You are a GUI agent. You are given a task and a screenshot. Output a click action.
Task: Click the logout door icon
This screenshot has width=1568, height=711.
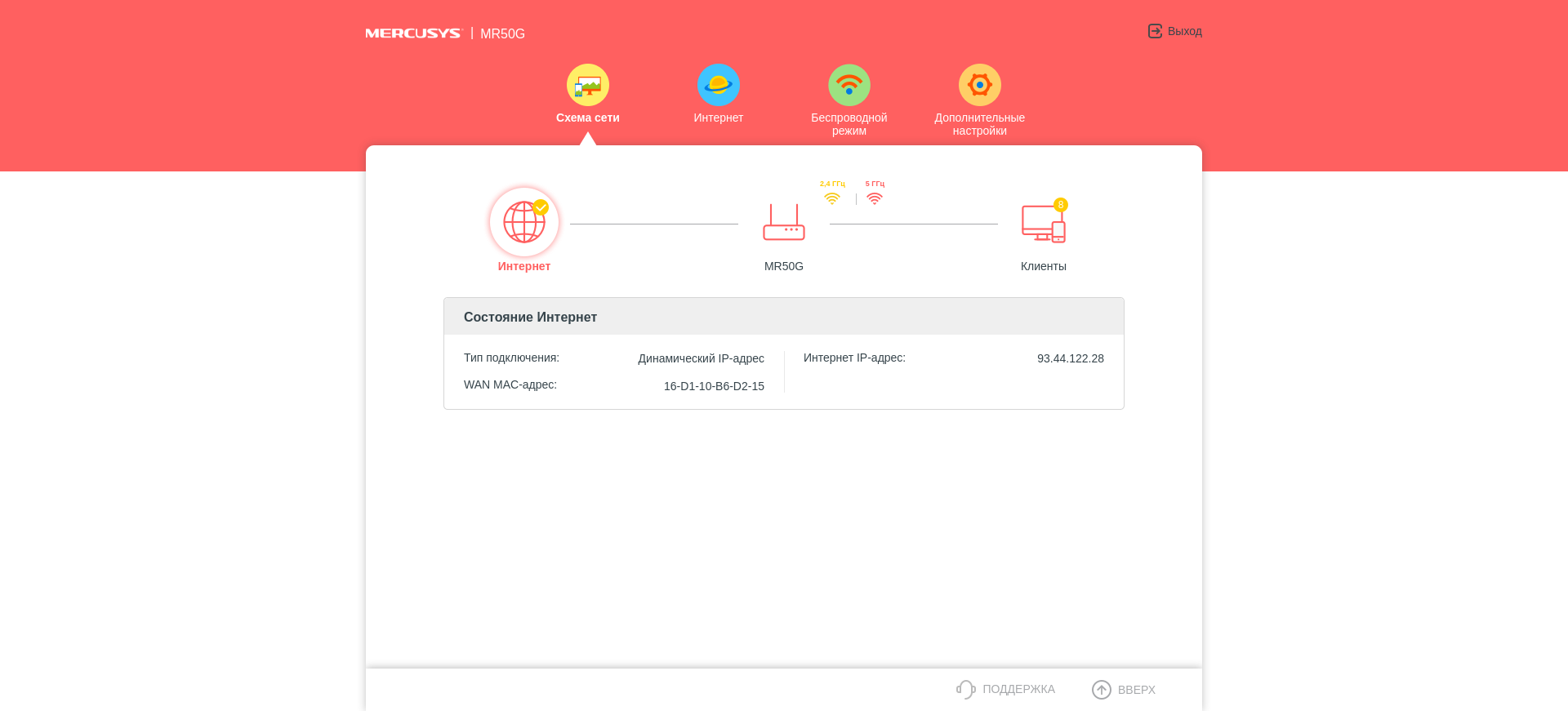click(1155, 31)
